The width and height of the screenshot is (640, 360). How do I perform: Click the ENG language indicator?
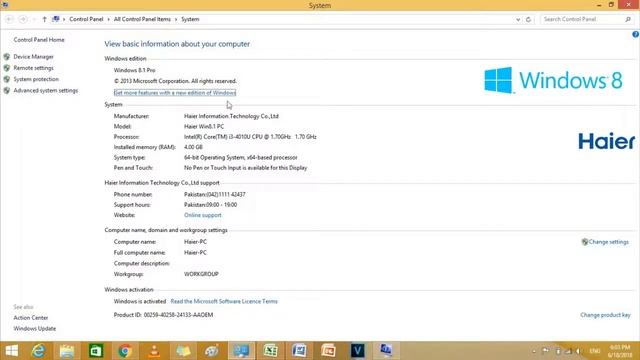click(595, 351)
